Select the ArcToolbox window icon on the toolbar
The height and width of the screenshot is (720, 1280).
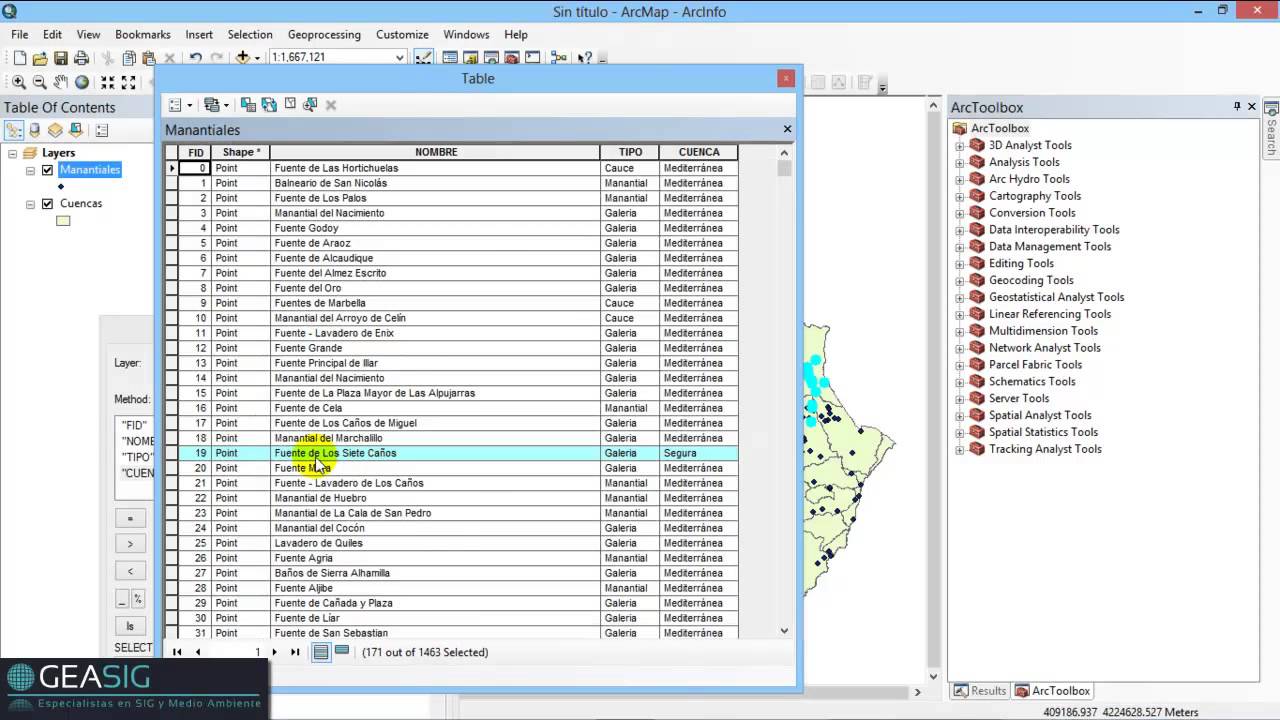coord(510,57)
